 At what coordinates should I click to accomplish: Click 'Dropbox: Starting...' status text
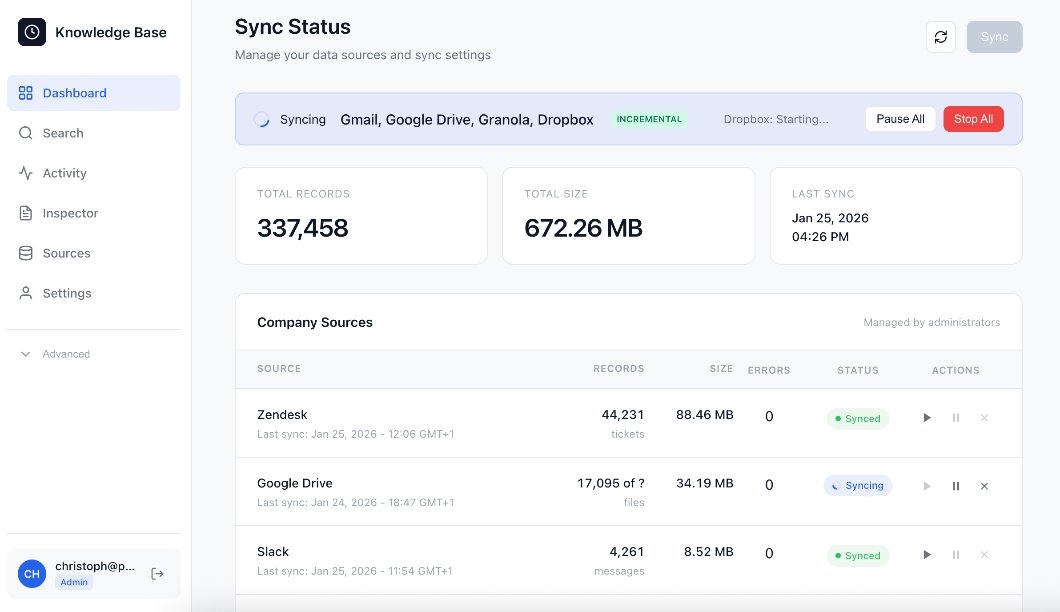pyautogui.click(x=776, y=119)
